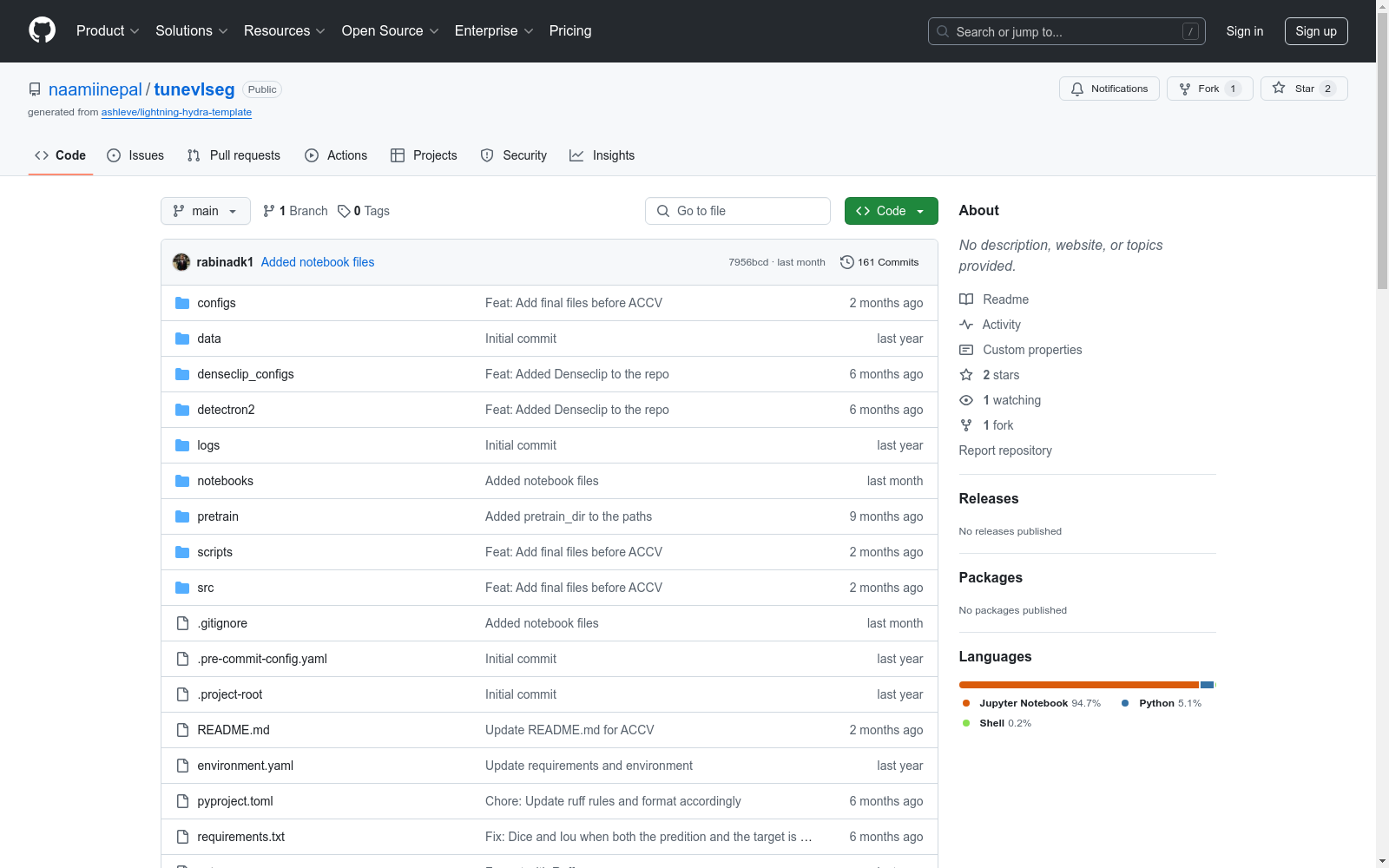
Task: Open the .pre-commit-config.yaml file
Action: 262,659
